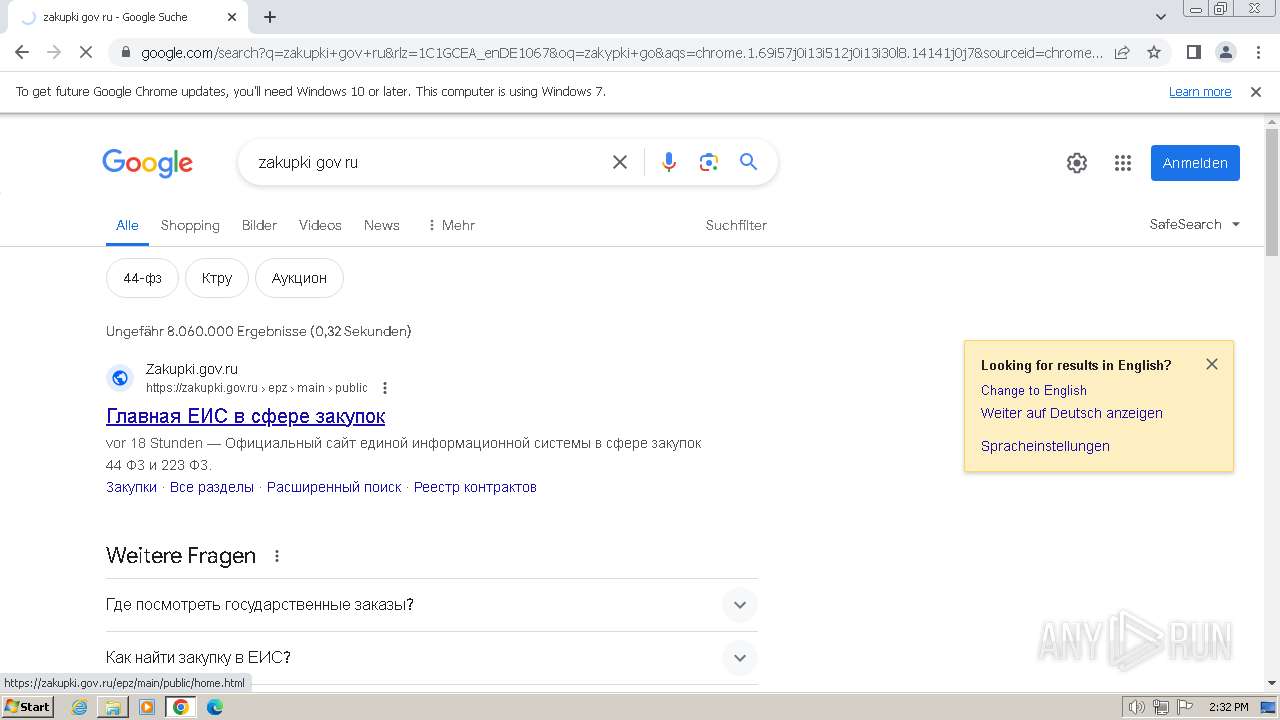Select the Аукцион filter chip
Viewport: 1280px width, 720px height.
(x=299, y=278)
